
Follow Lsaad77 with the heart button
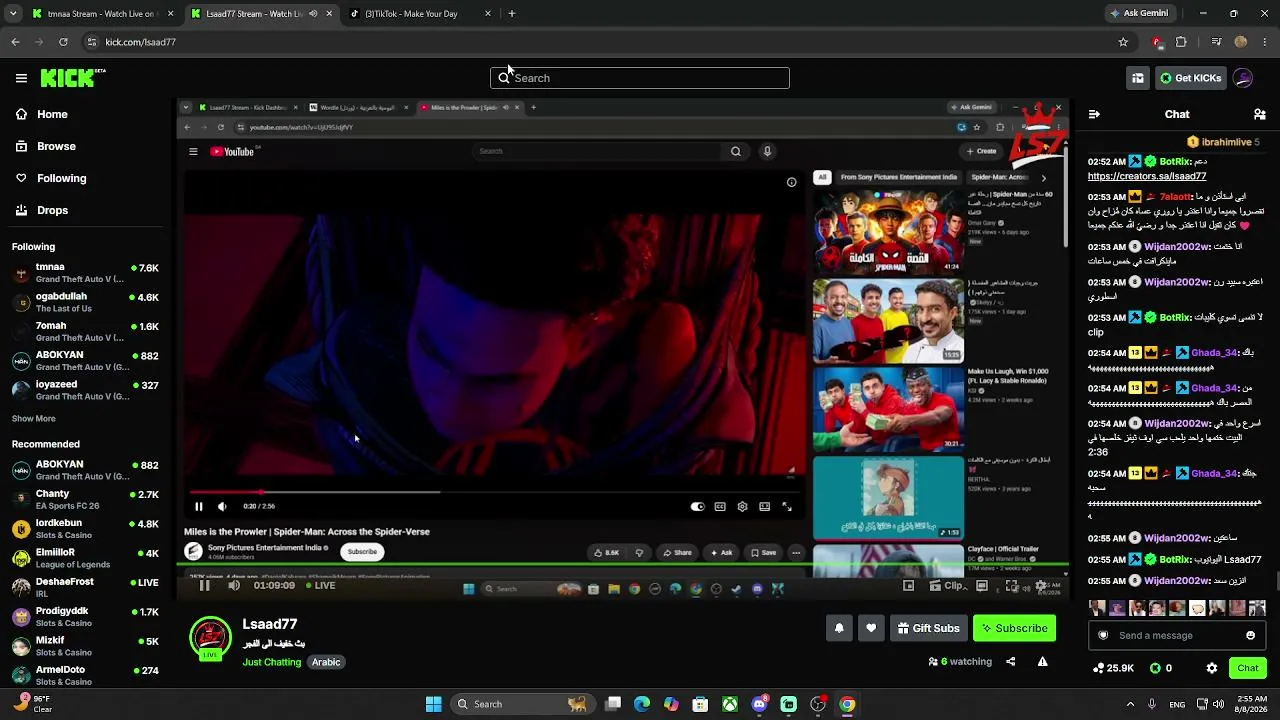click(x=871, y=628)
